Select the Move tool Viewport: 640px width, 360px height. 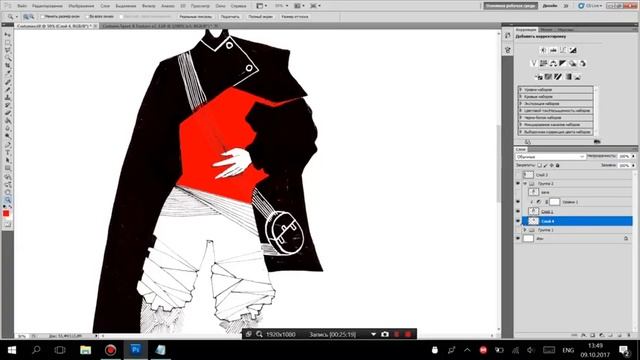tap(7, 35)
